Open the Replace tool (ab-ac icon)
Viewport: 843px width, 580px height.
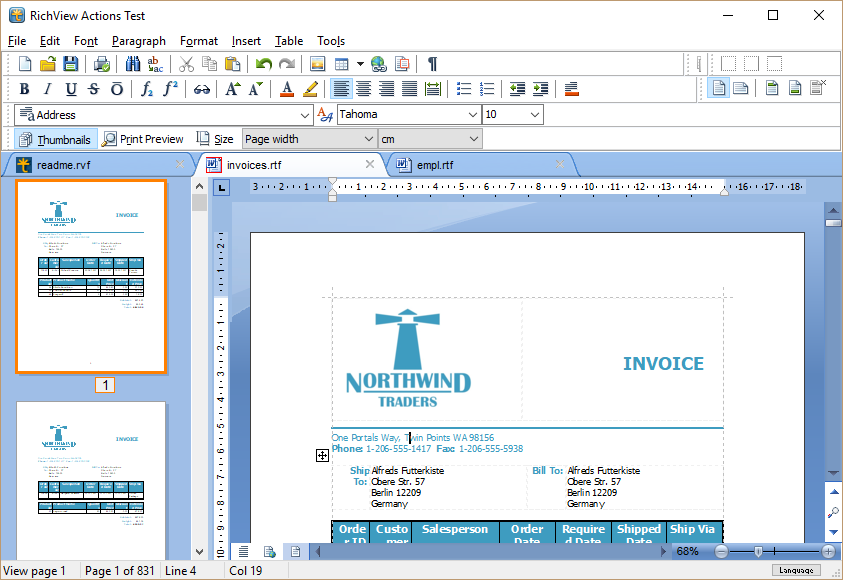point(155,64)
